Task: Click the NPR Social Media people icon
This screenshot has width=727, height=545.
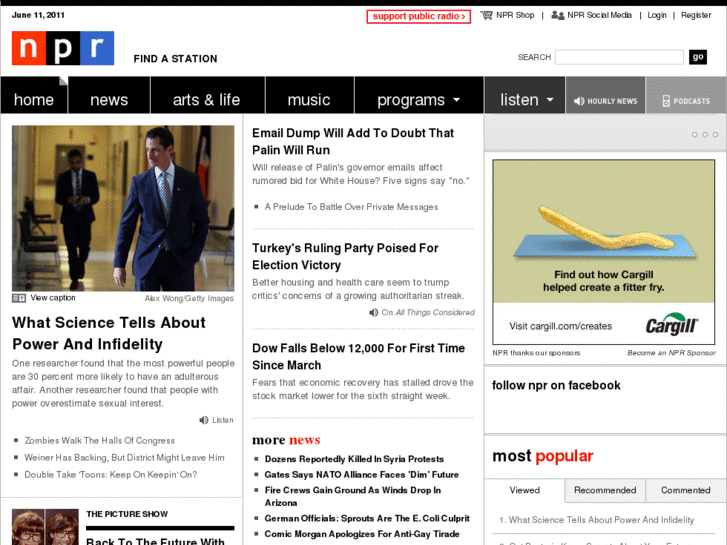Action: (558, 15)
